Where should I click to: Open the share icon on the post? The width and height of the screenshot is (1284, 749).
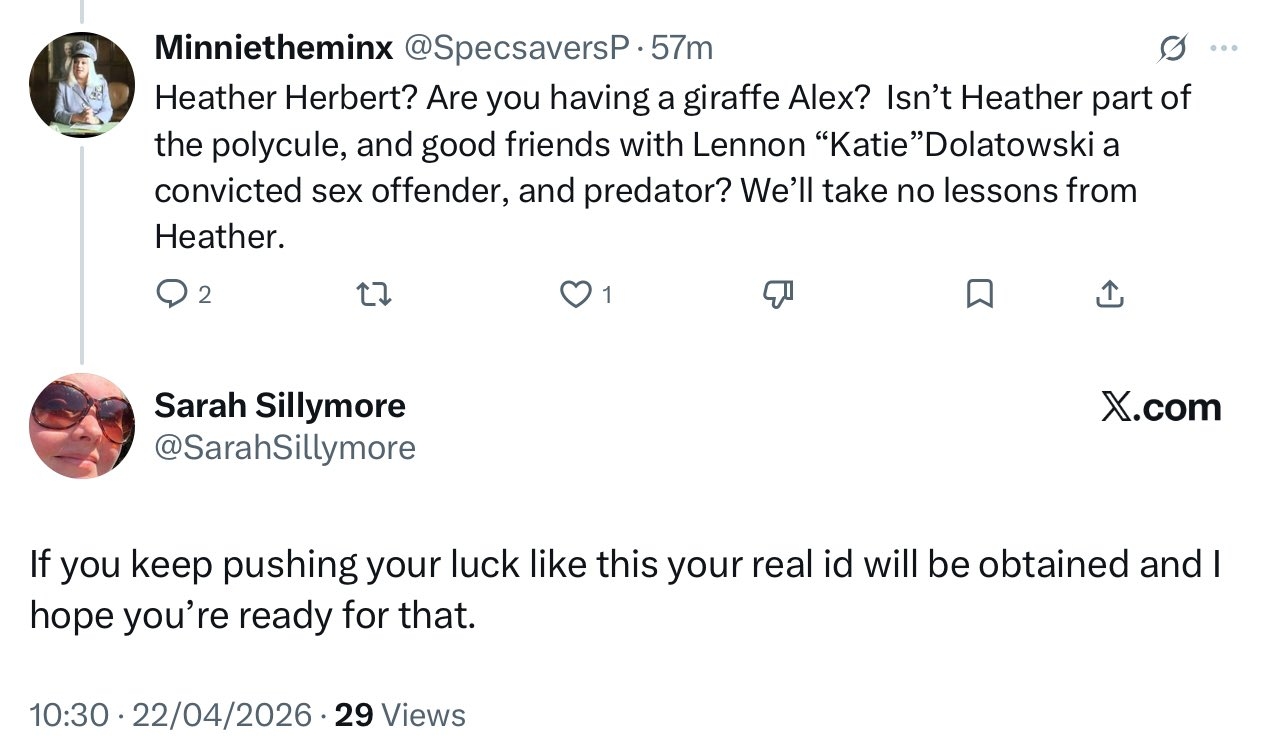pos(1110,294)
